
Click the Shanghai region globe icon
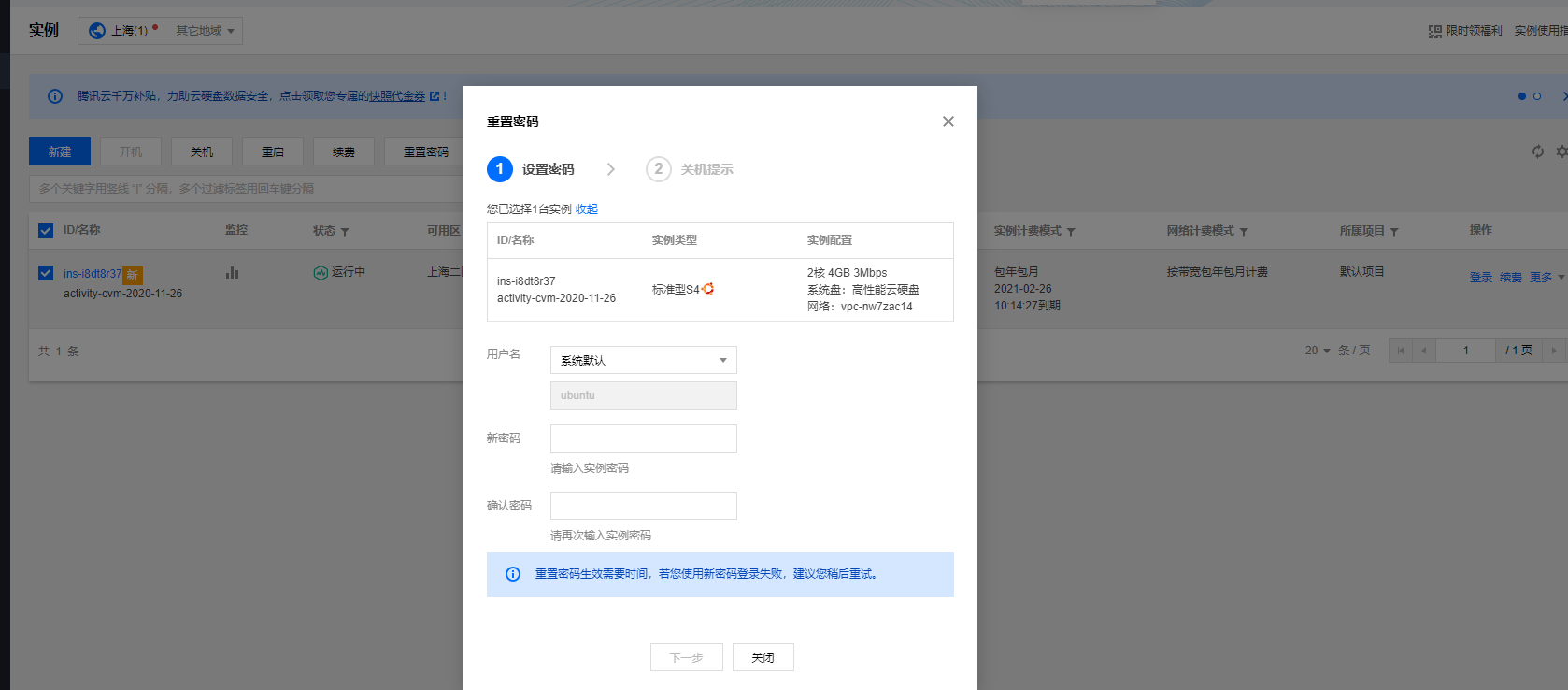(x=97, y=31)
